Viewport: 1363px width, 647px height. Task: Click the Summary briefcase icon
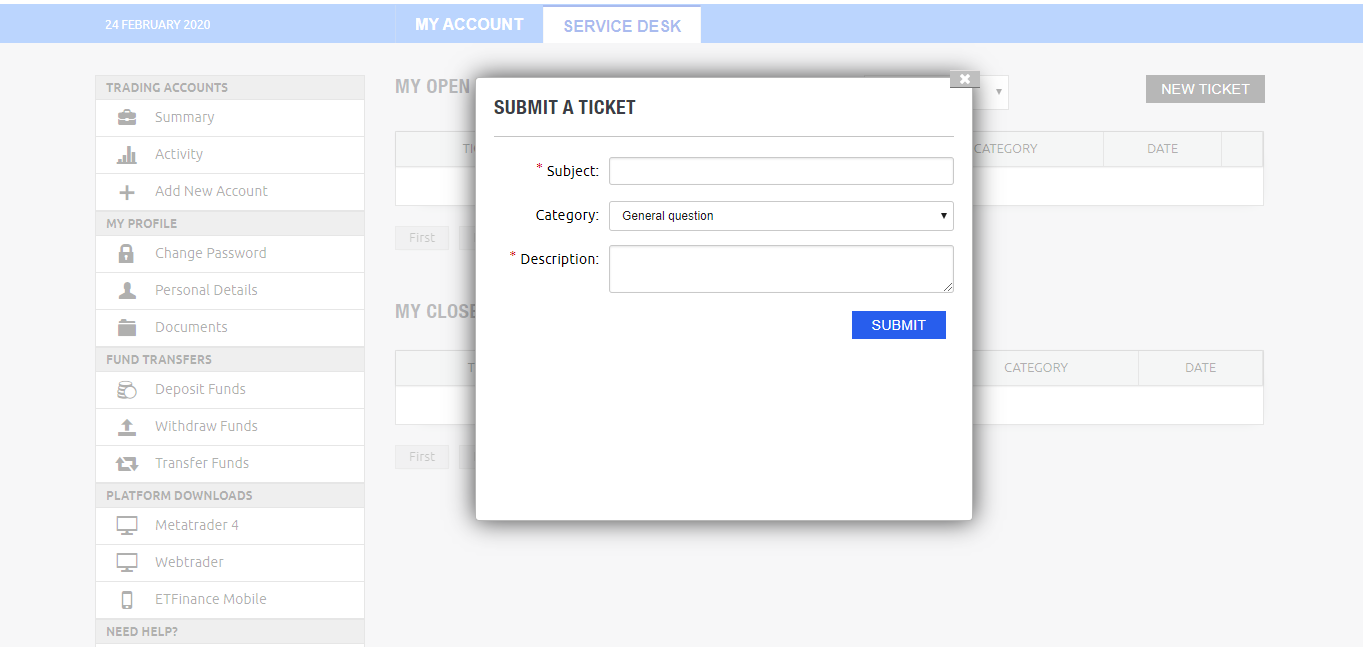[x=127, y=117]
